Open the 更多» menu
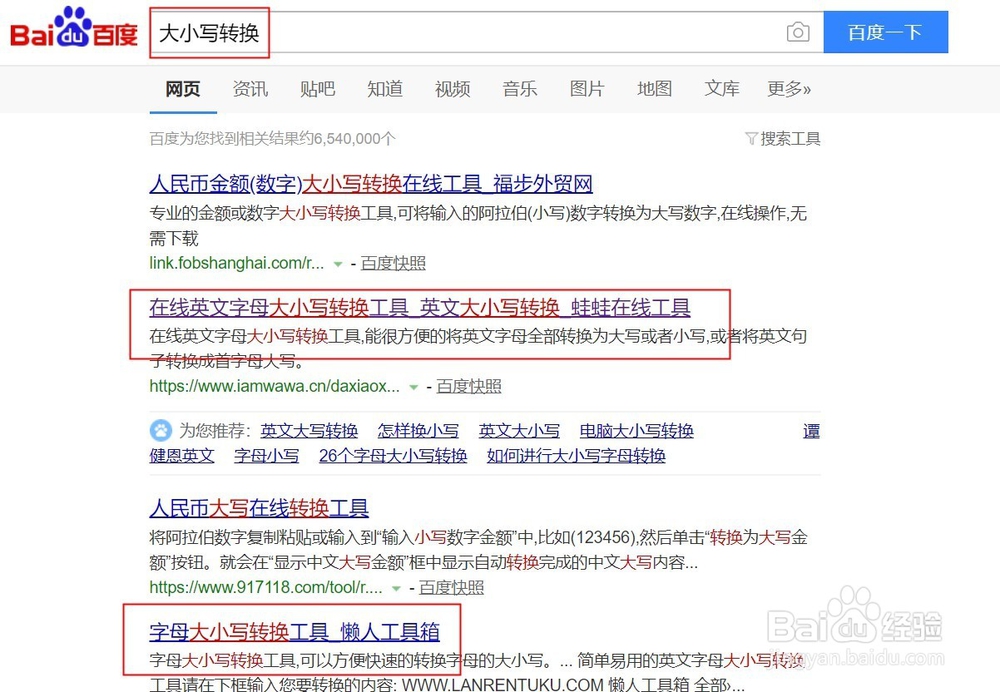Viewport: 1000px width, 692px height. tap(788, 89)
